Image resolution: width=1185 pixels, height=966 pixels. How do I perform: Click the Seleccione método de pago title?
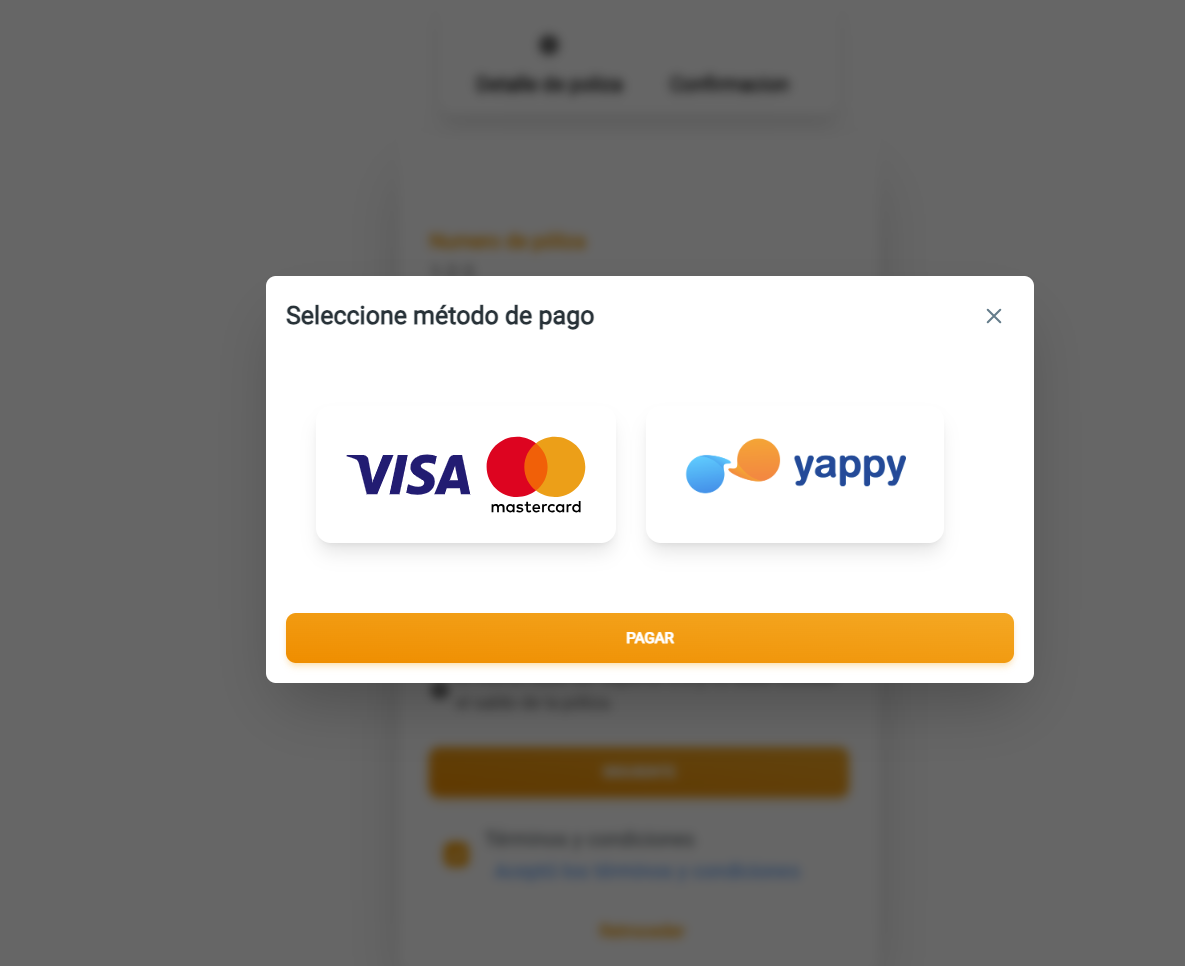[440, 316]
